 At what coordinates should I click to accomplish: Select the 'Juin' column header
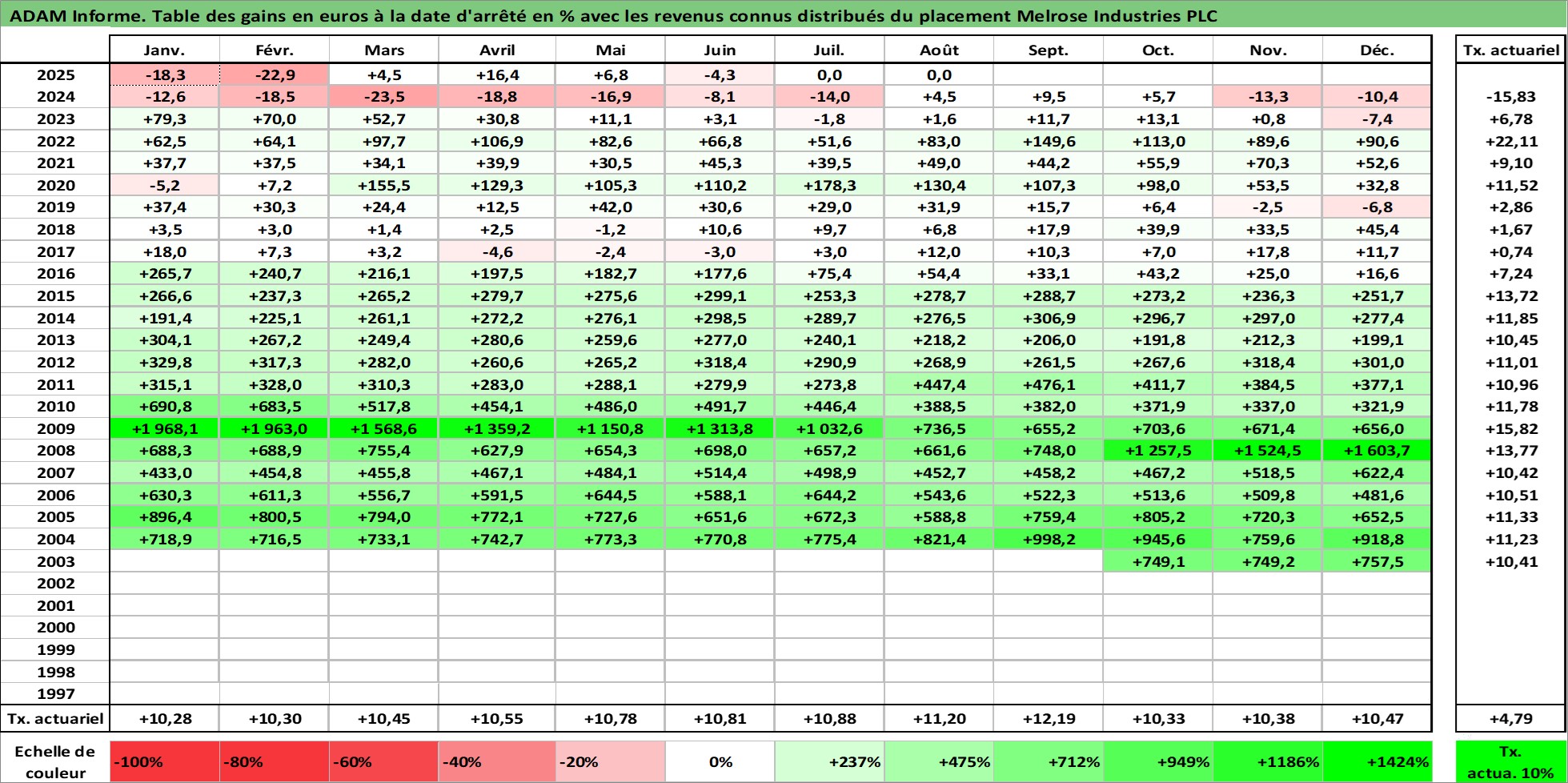pos(720,50)
